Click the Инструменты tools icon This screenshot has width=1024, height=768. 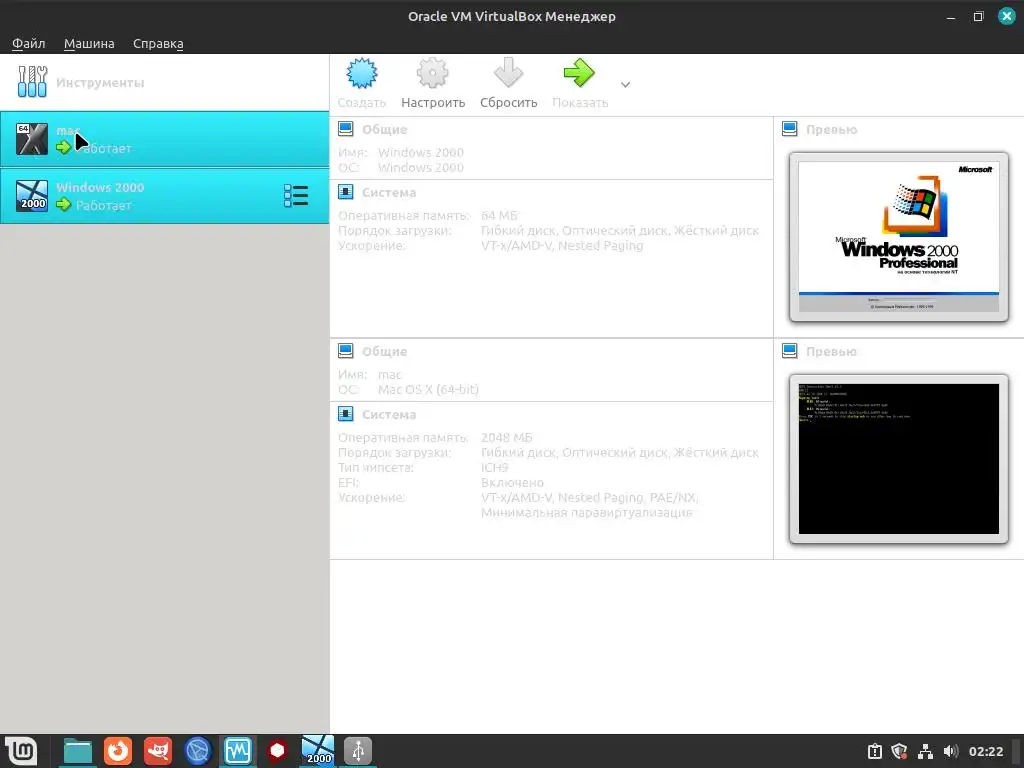pos(32,82)
